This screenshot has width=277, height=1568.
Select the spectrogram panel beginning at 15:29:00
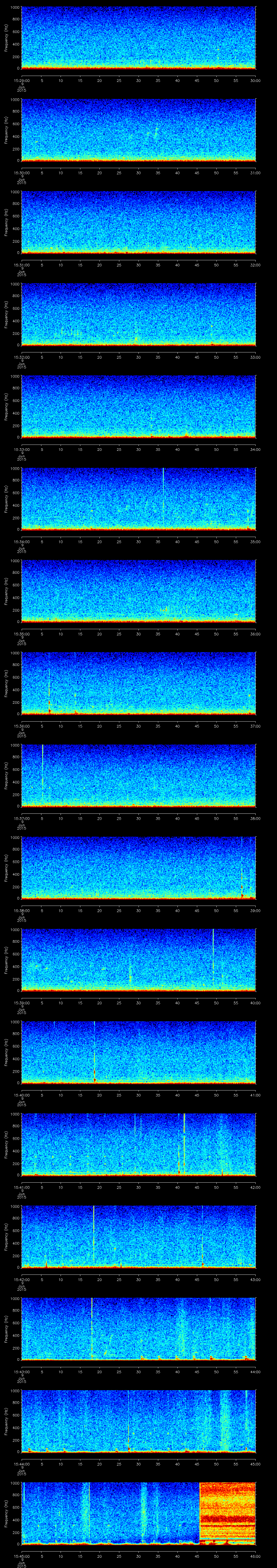138,38
